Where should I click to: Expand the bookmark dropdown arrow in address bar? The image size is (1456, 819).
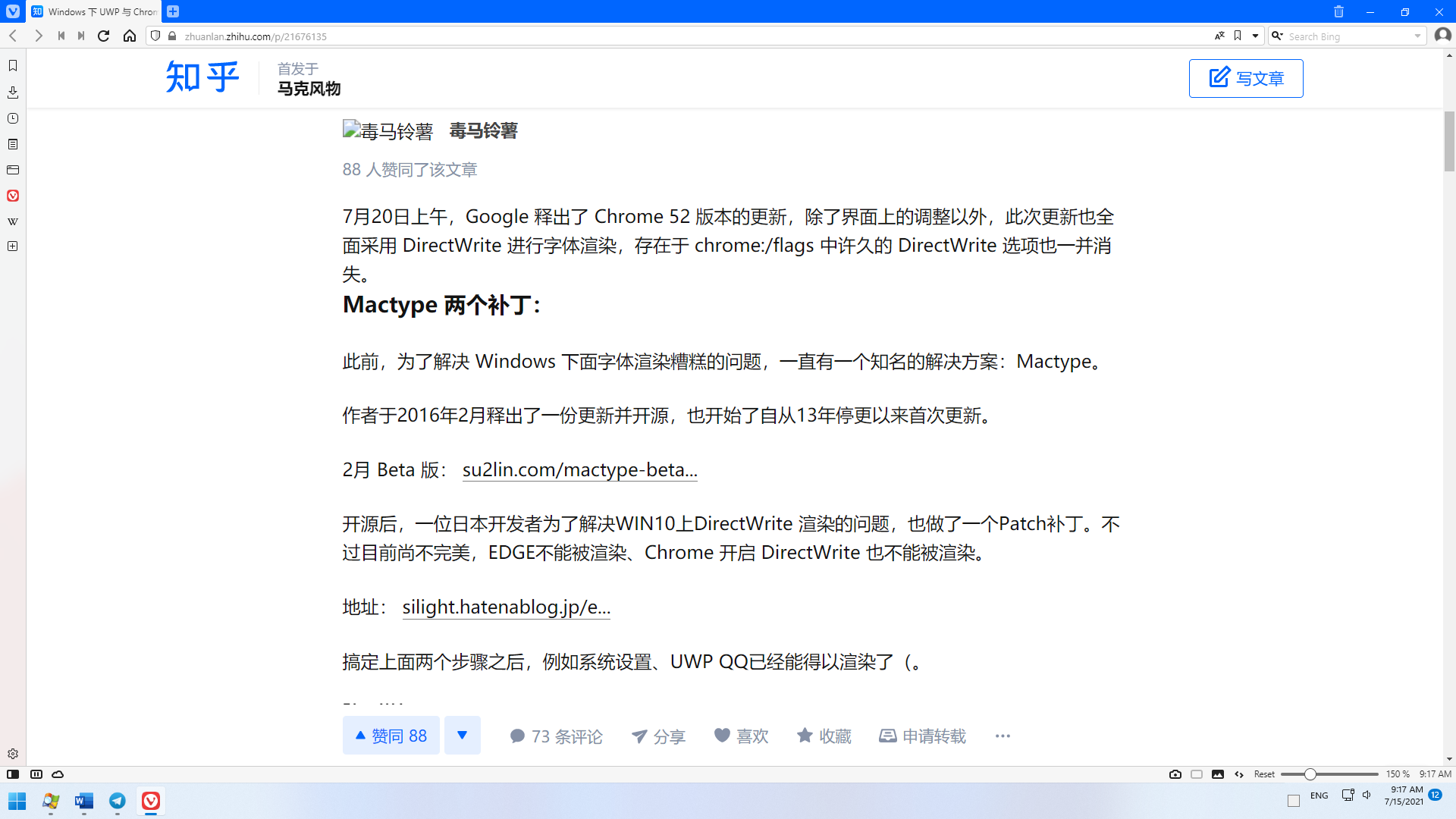(x=1255, y=36)
